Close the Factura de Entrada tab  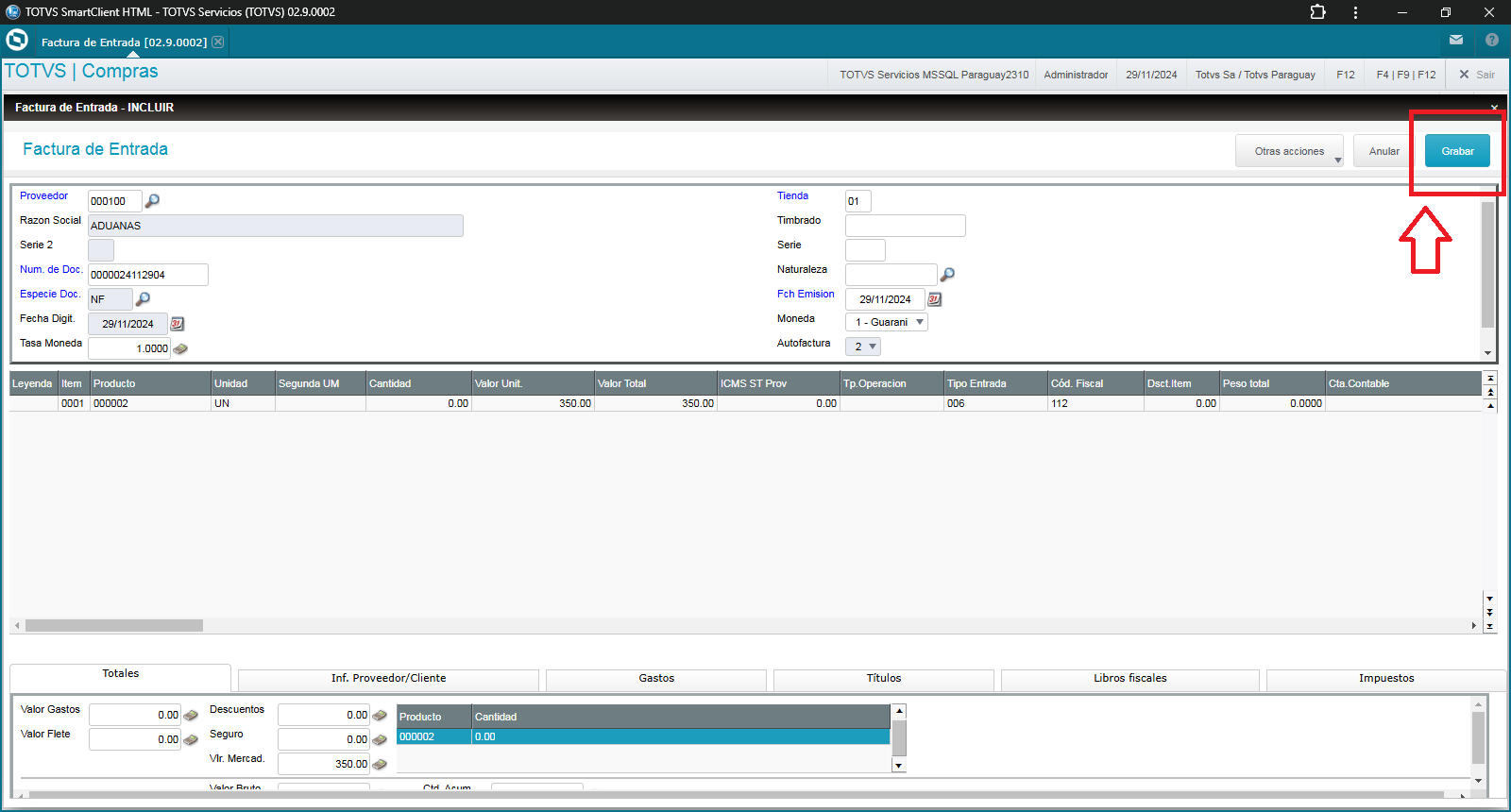tap(218, 42)
